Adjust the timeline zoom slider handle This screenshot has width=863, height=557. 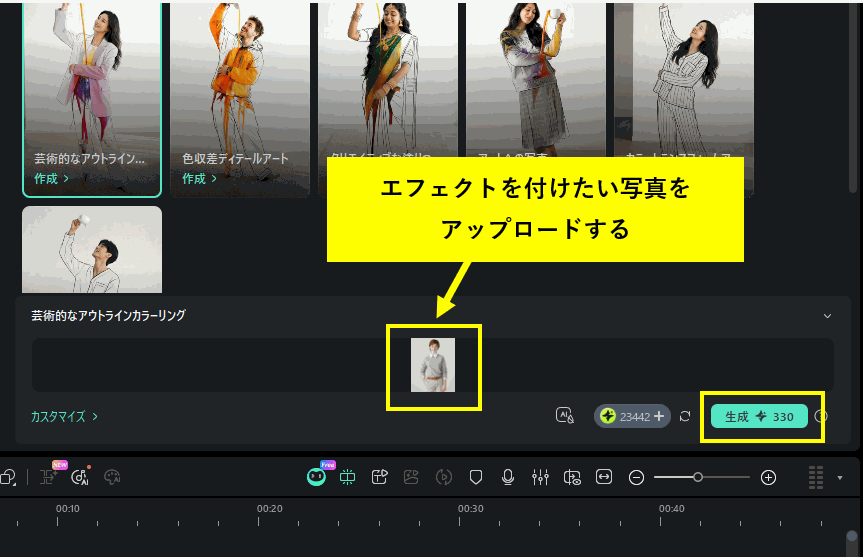pyautogui.click(x=697, y=477)
